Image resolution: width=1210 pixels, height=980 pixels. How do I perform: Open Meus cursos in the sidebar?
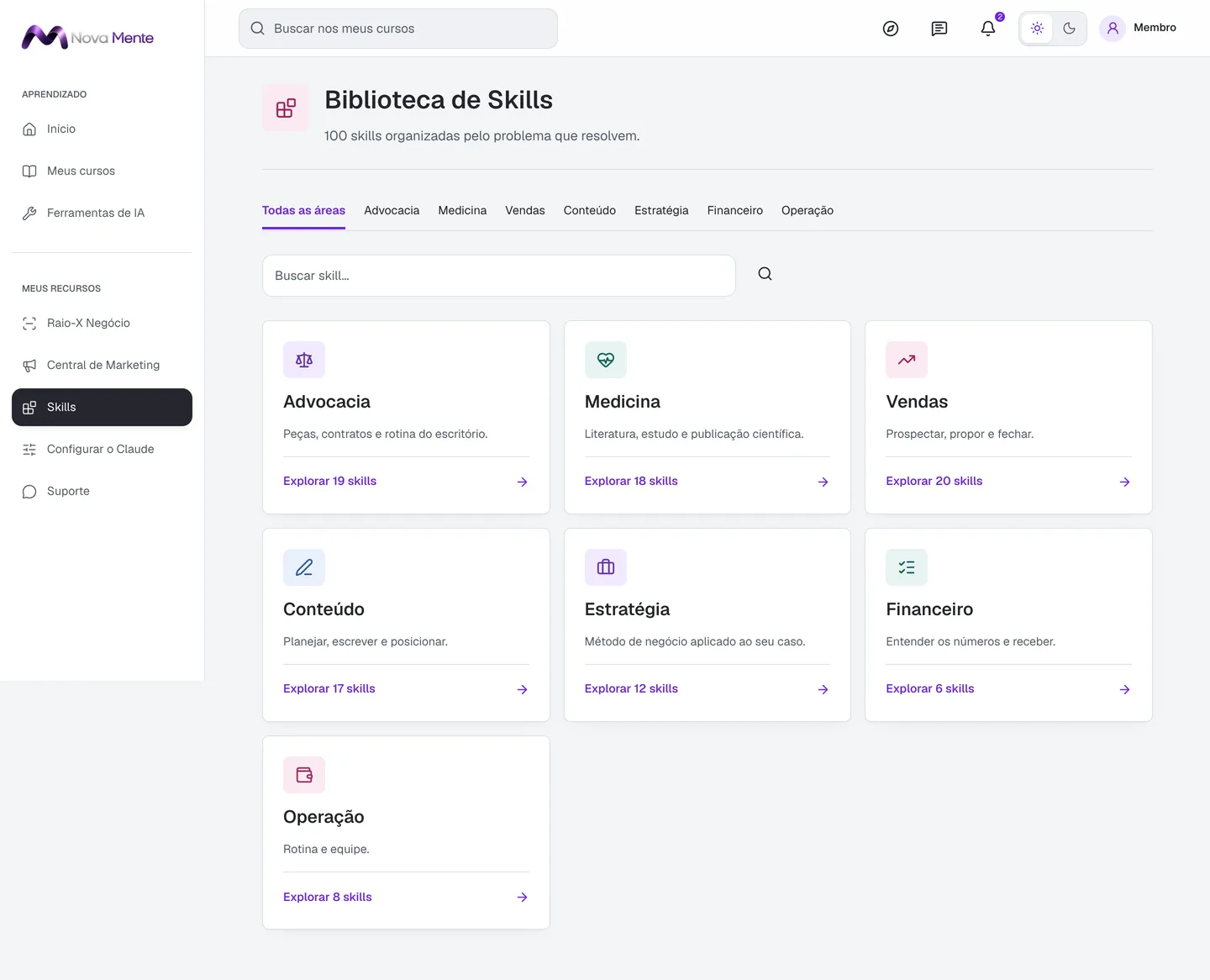102,171
